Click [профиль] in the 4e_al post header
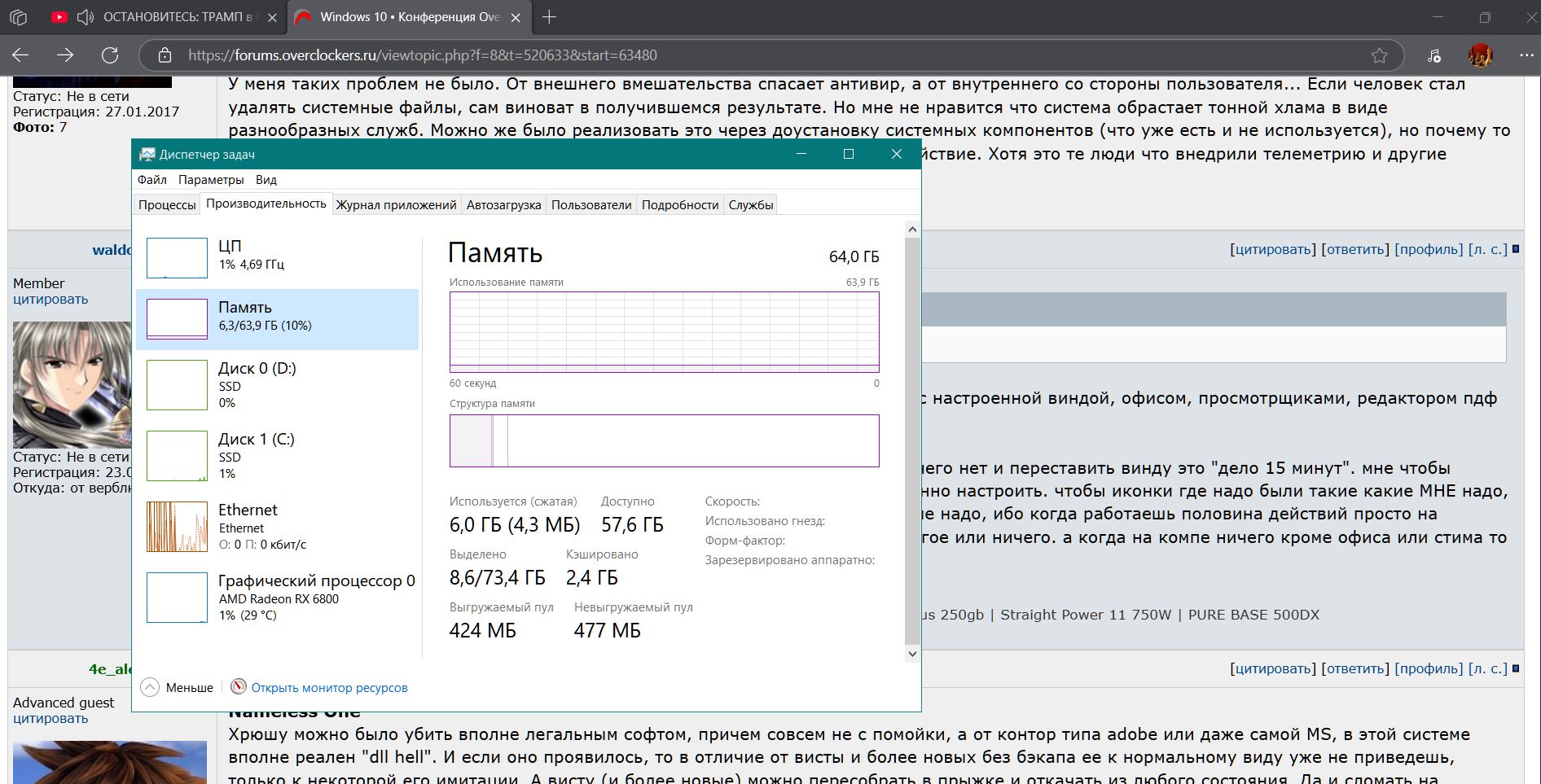Screen dimensions: 1541x784 coord(1429,668)
